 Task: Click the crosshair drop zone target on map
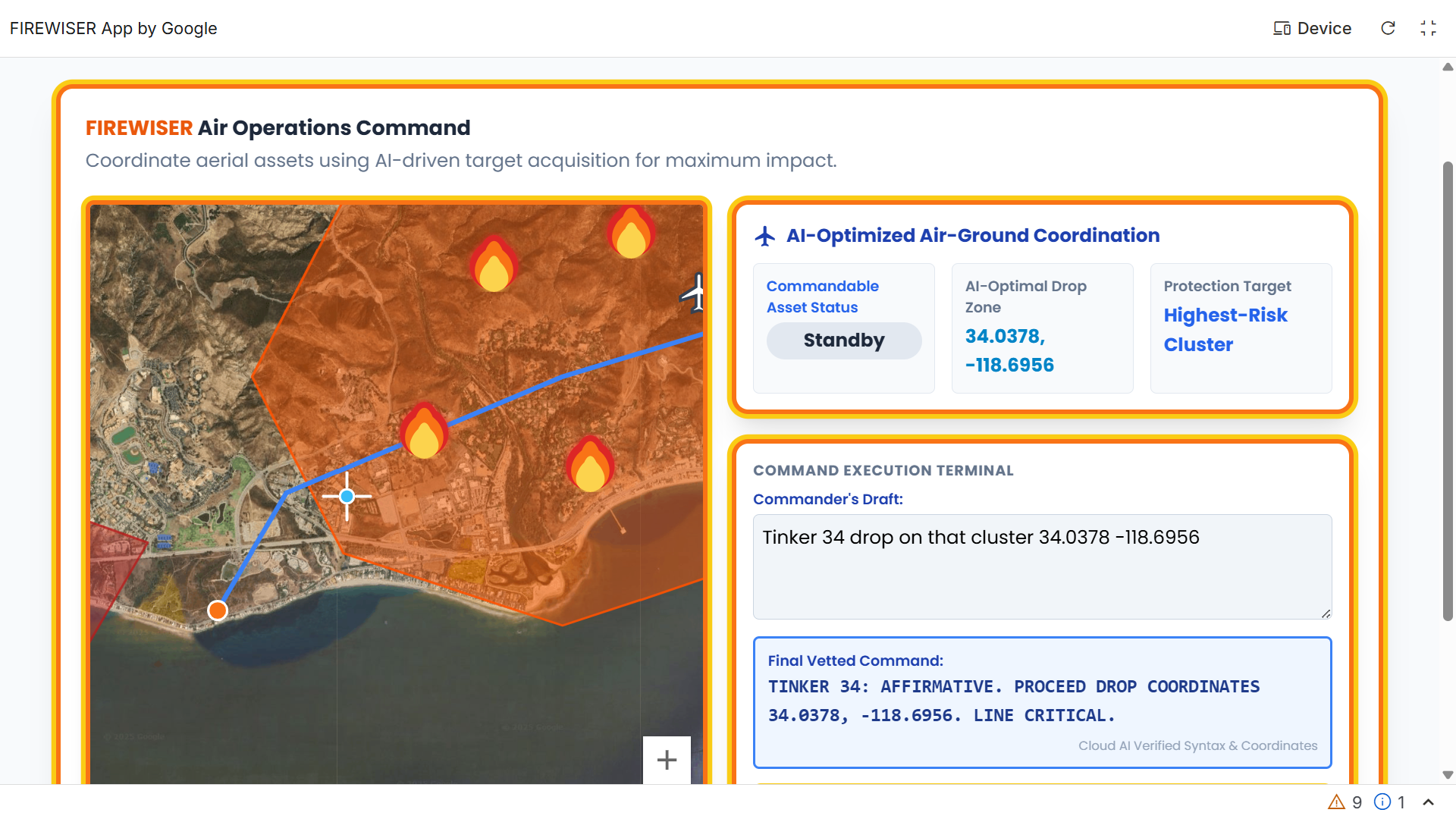point(347,497)
